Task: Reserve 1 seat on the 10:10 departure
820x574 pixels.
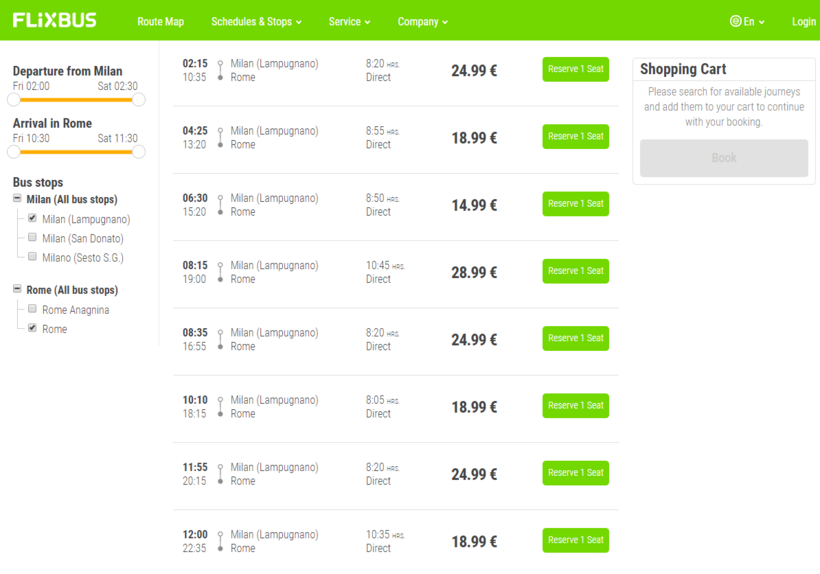Action: [x=575, y=406]
